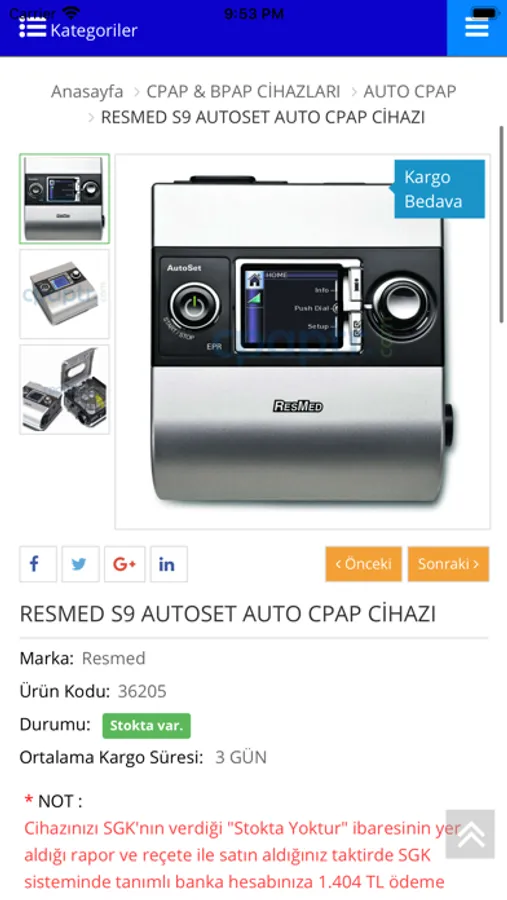Share product on LinkedIn
This screenshot has width=507, height=900.
pyautogui.click(x=169, y=564)
